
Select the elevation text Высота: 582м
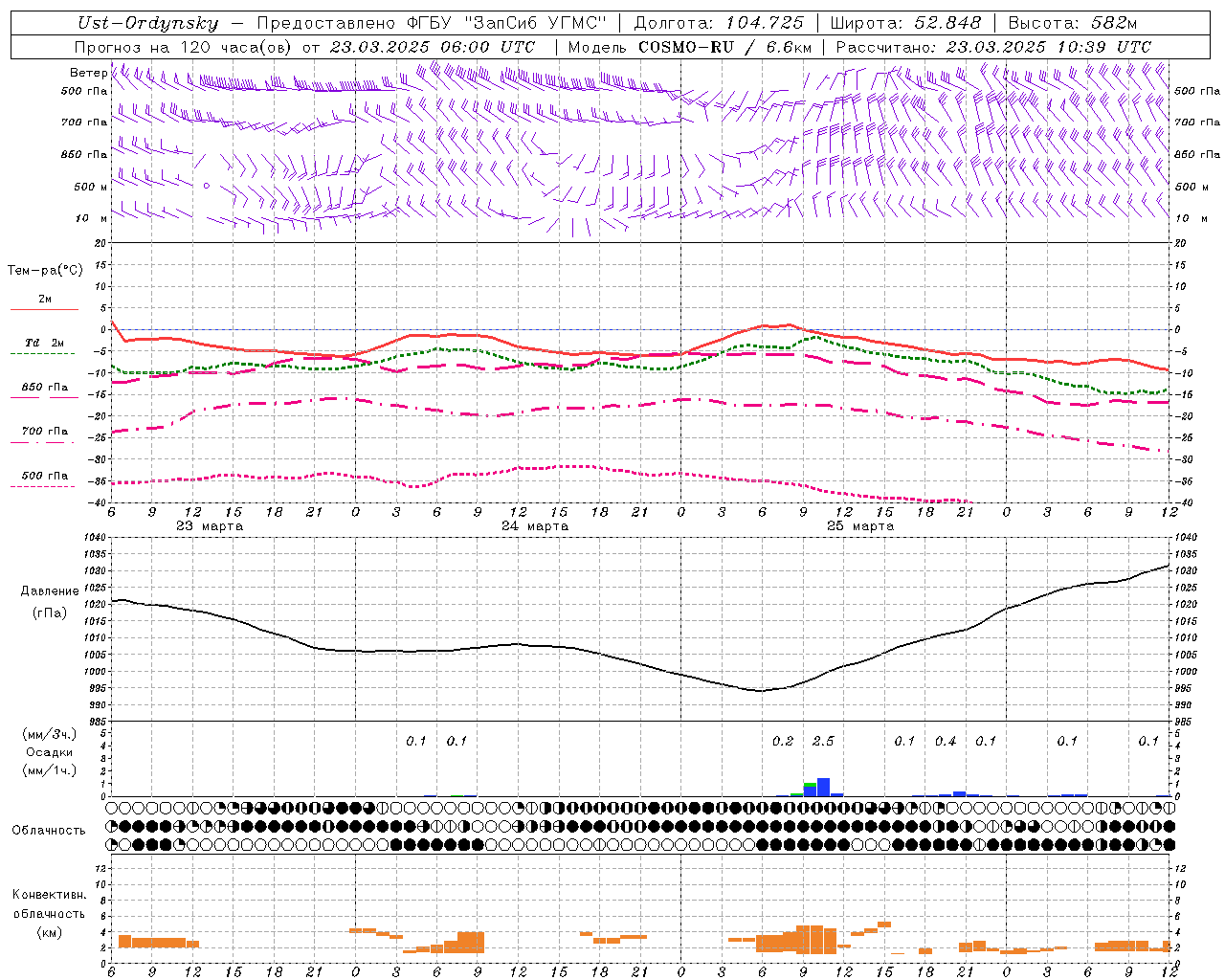1072,23
